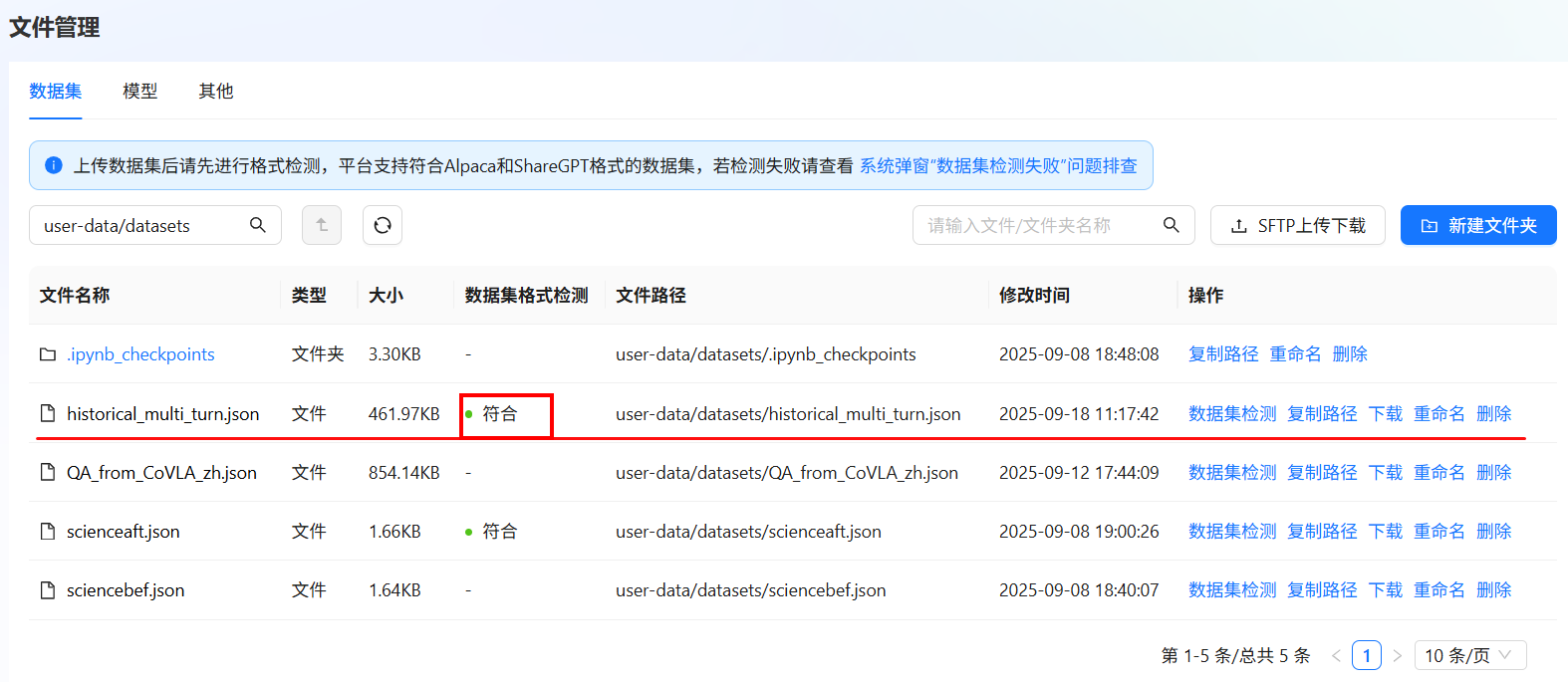
Task: Click the file icon beside scienceaft.json
Action: click(x=48, y=532)
